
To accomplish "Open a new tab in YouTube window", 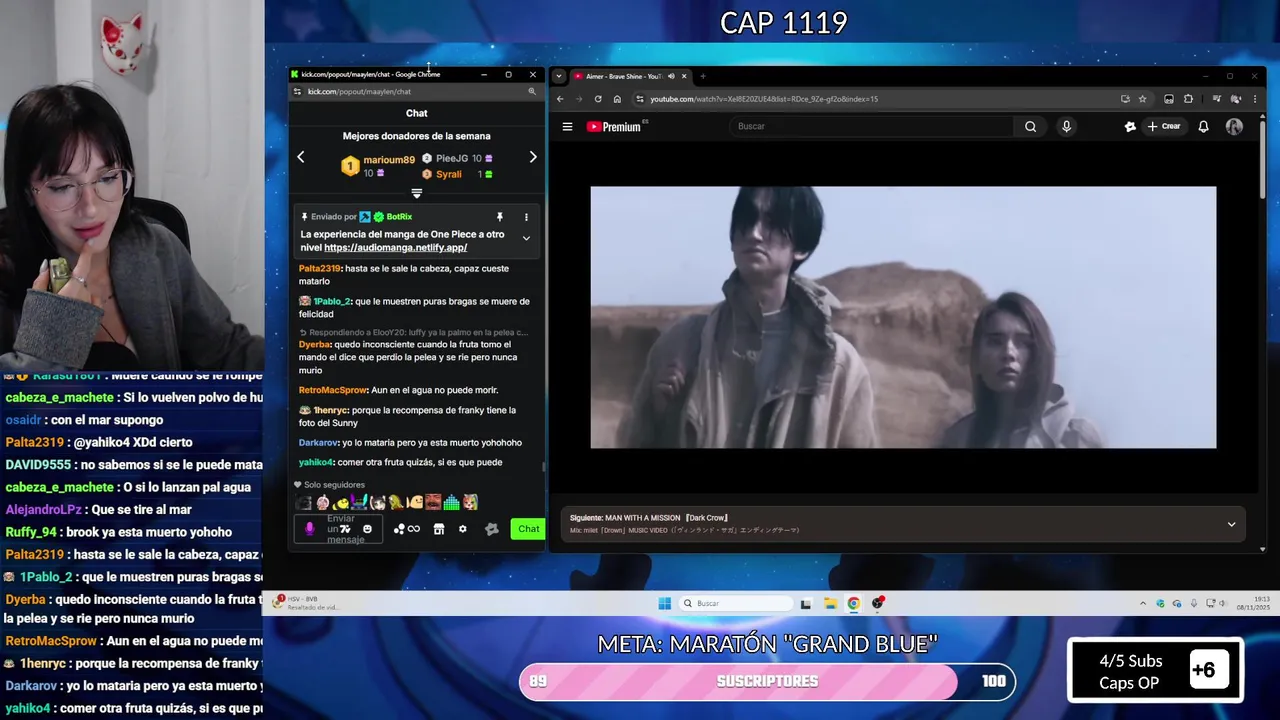I will [x=702, y=76].
